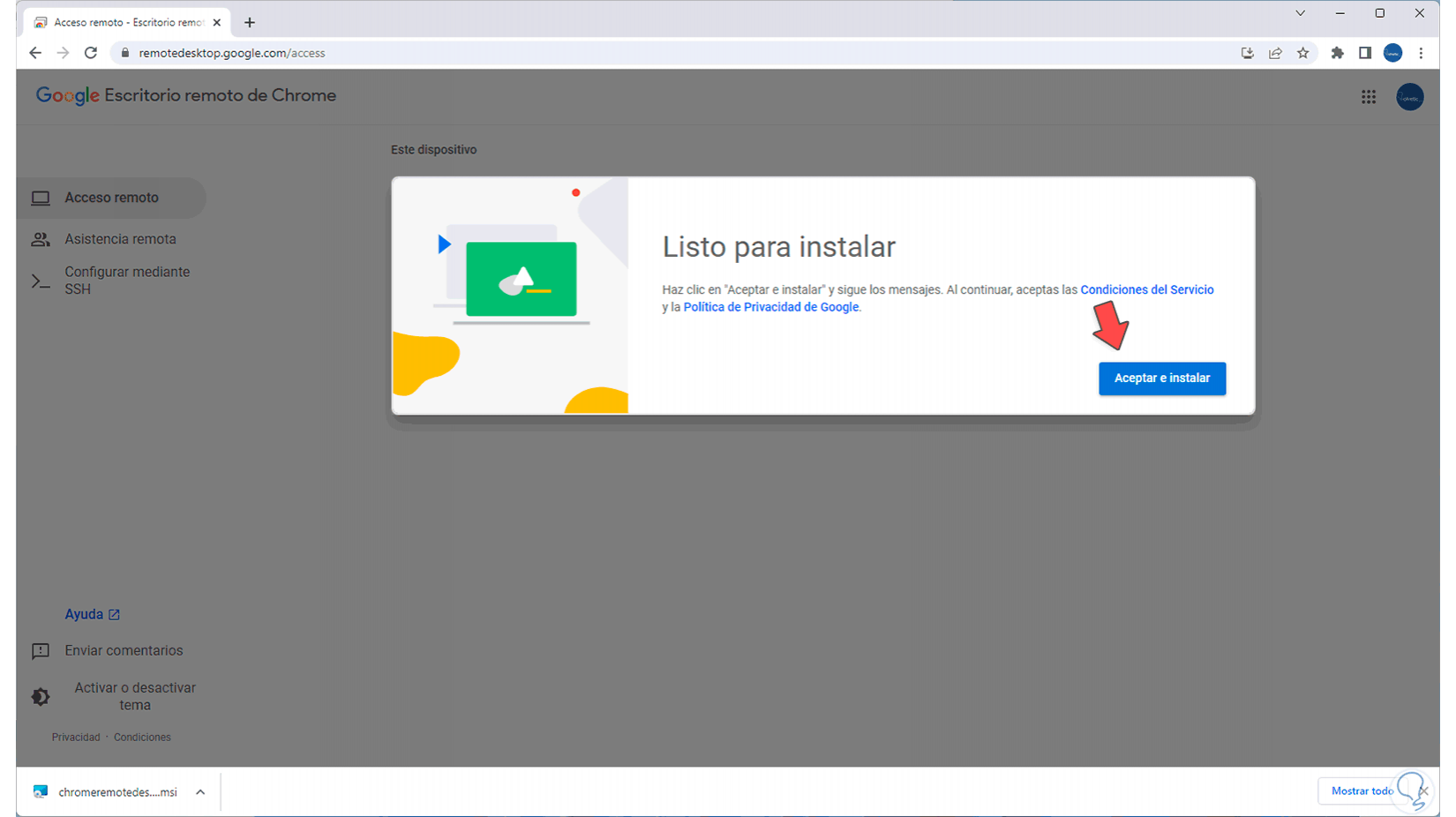
Task: Click the theme brightness icon
Action: [41, 697]
